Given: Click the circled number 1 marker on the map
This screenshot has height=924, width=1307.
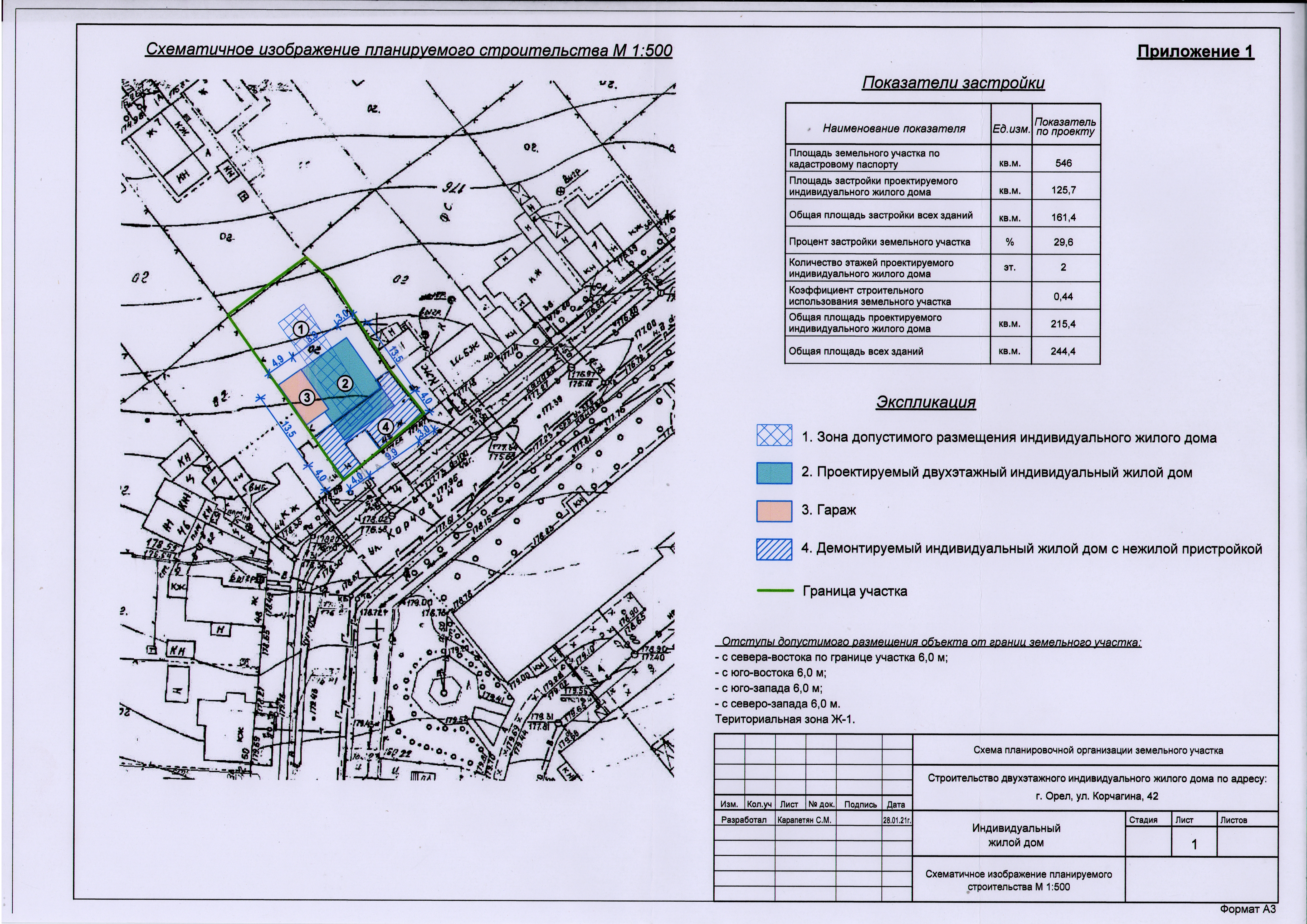Looking at the screenshot, I should tap(301, 329).
